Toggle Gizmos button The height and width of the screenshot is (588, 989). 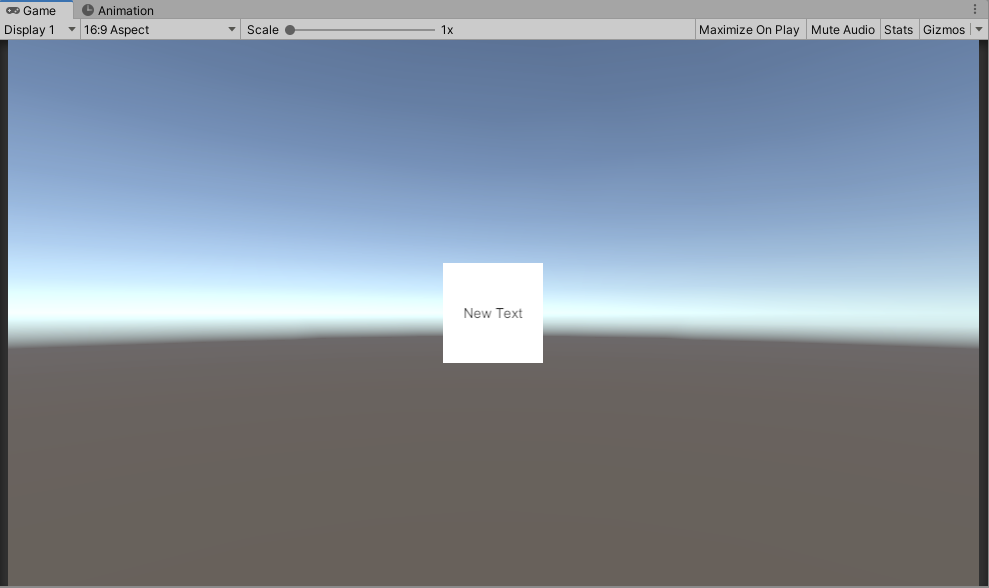click(944, 30)
